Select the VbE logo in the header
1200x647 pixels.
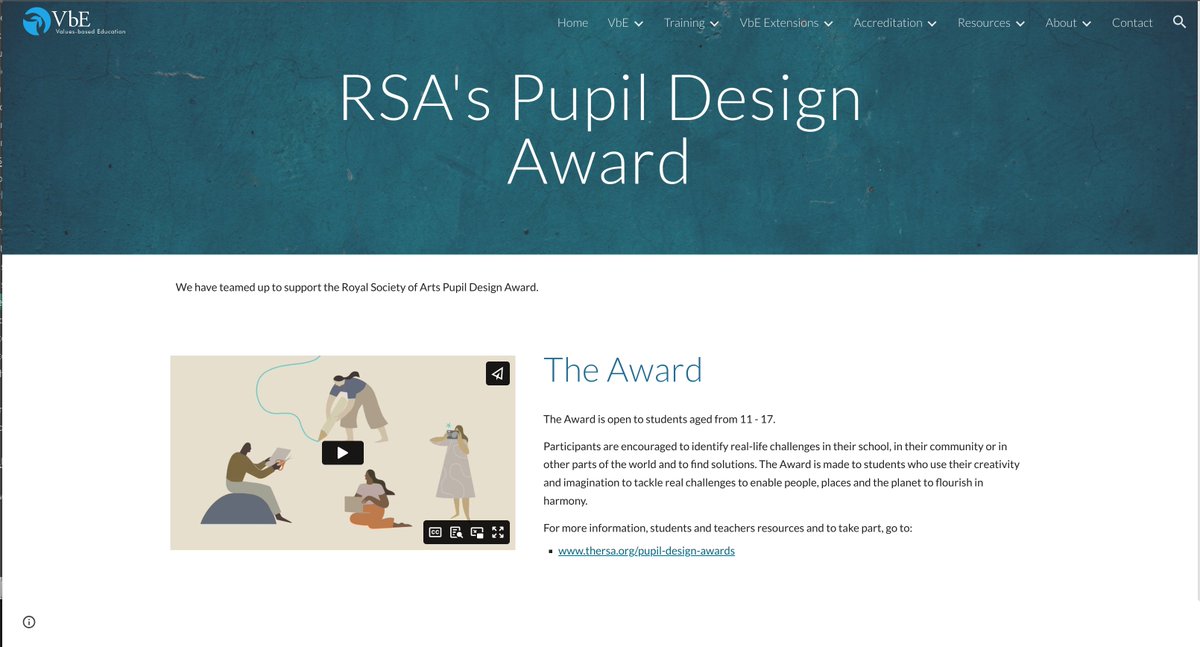pyautogui.click(x=70, y=22)
